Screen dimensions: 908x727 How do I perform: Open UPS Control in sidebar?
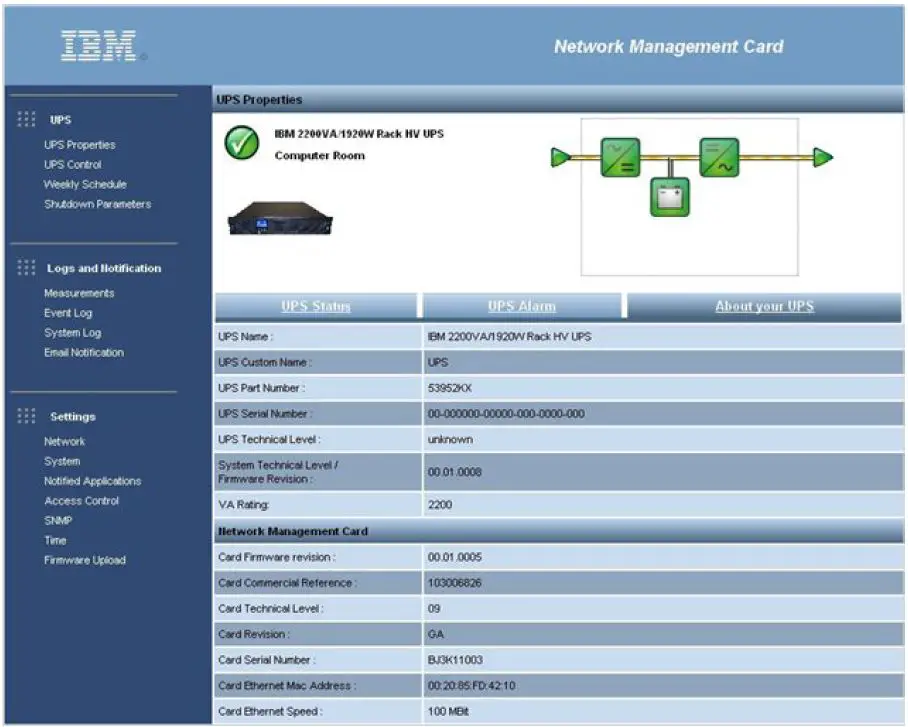click(72, 165)
